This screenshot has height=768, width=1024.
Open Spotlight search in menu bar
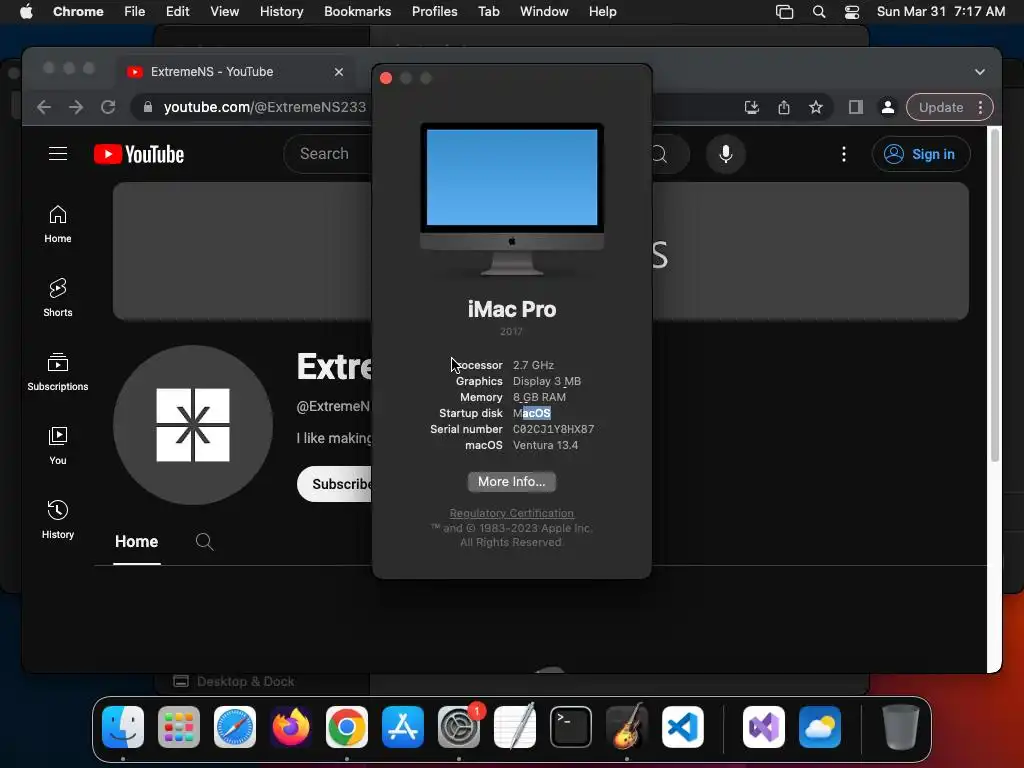(x=818, y=12)
